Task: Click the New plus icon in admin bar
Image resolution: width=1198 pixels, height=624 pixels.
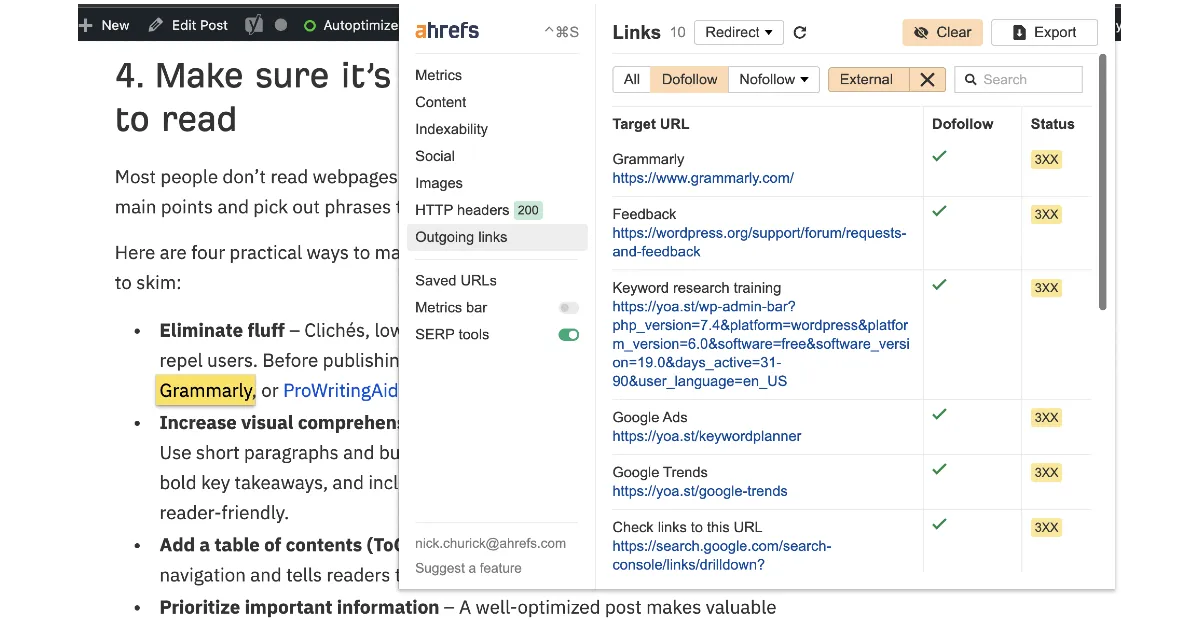Action: 85,24
